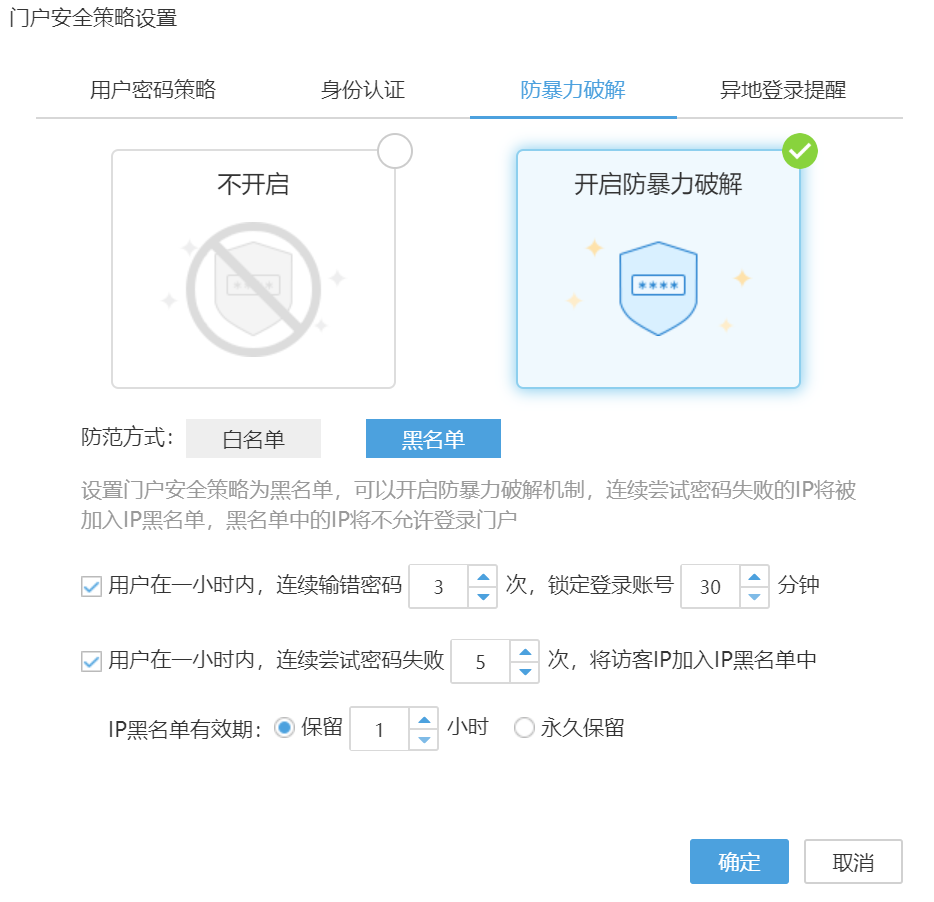Click the green checkmark badge
Screen dimensions: 934x902
click(800, 151)
